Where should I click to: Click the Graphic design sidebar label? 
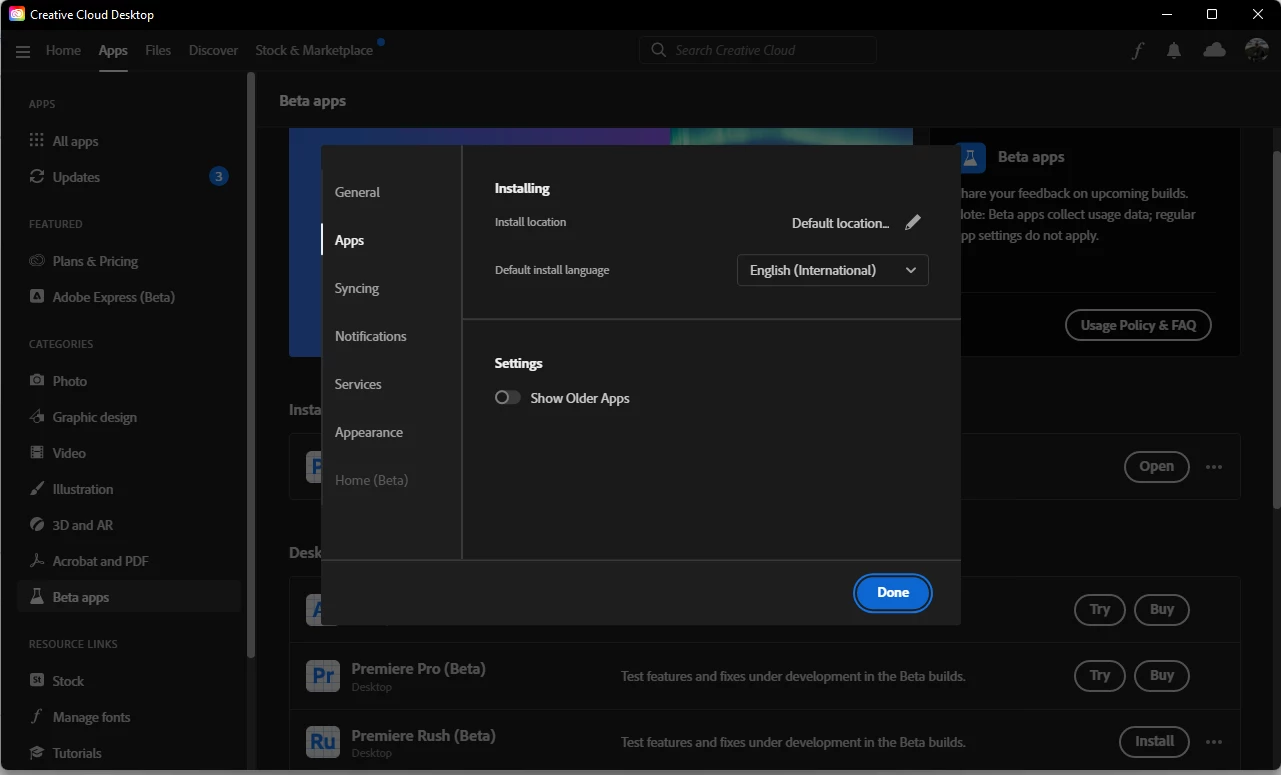click(95, 417)
